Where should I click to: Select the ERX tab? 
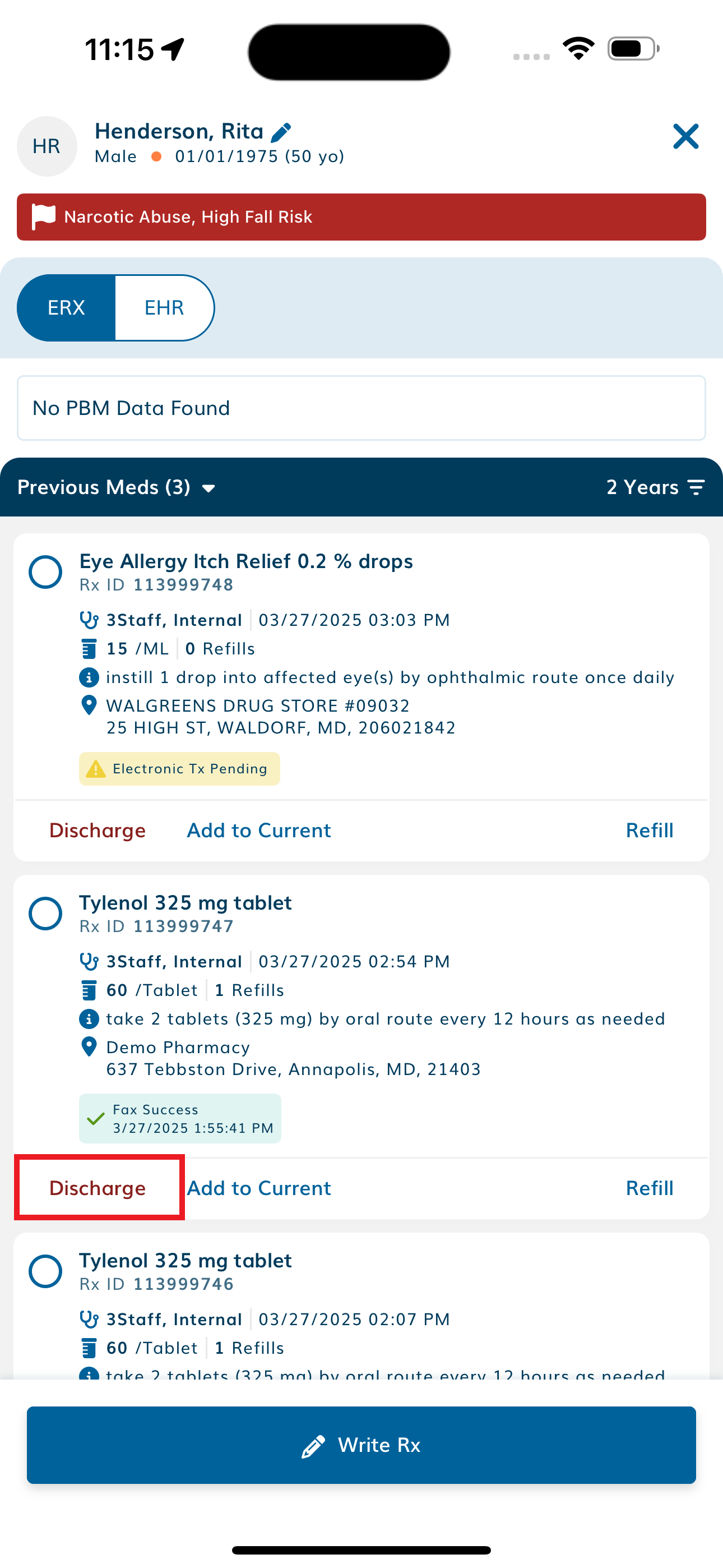coord(66,307)
